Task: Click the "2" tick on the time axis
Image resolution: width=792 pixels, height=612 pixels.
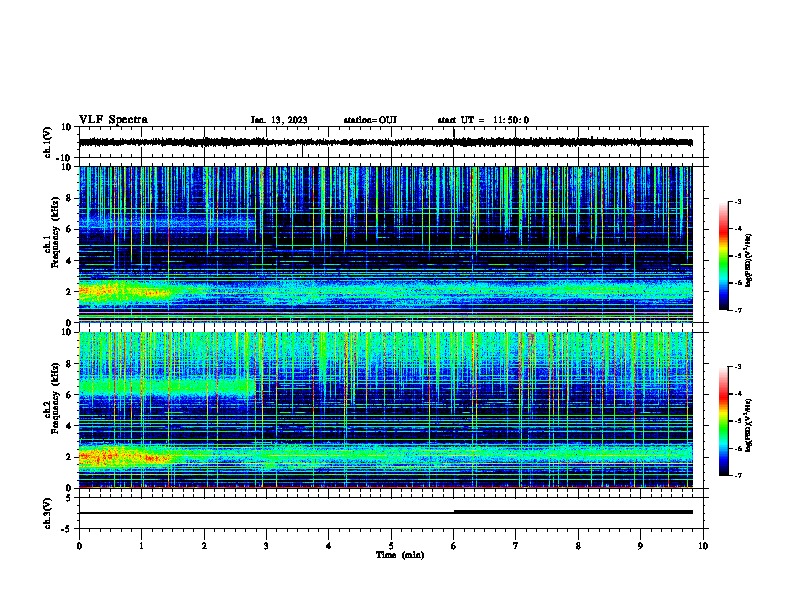Action: coord(204,546)
